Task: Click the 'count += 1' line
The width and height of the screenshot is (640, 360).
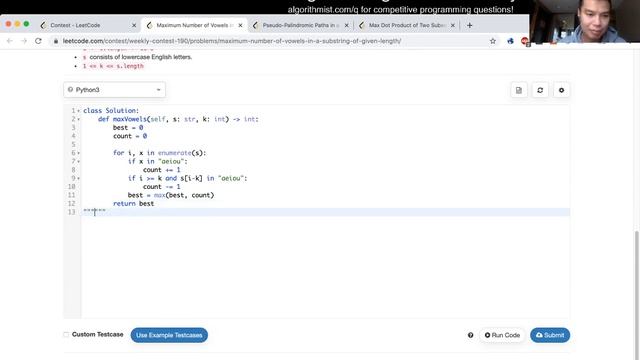Action: (161, 170)
